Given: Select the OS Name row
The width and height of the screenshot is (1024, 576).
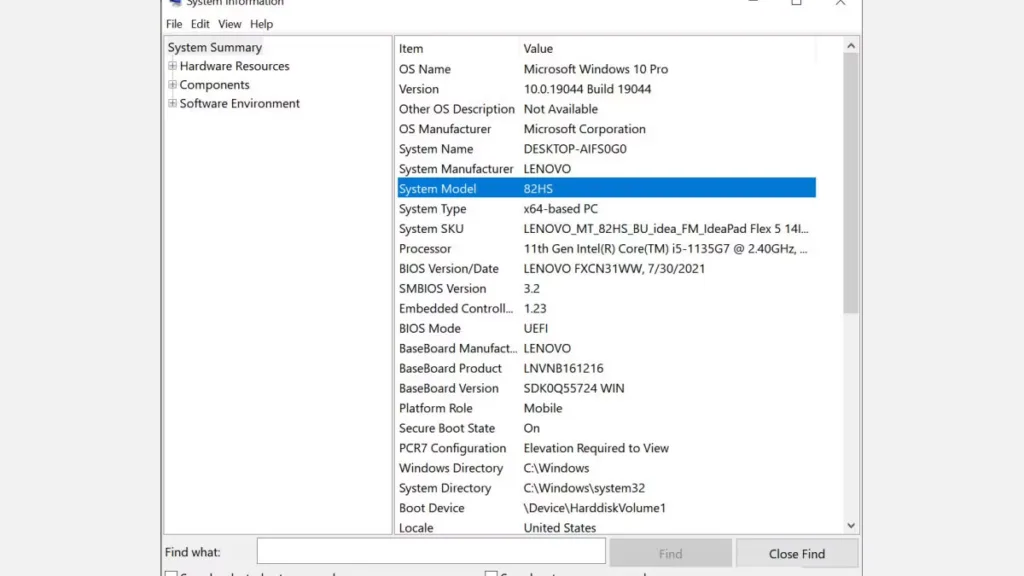Looking at the screenshot, I should (606, 69).
